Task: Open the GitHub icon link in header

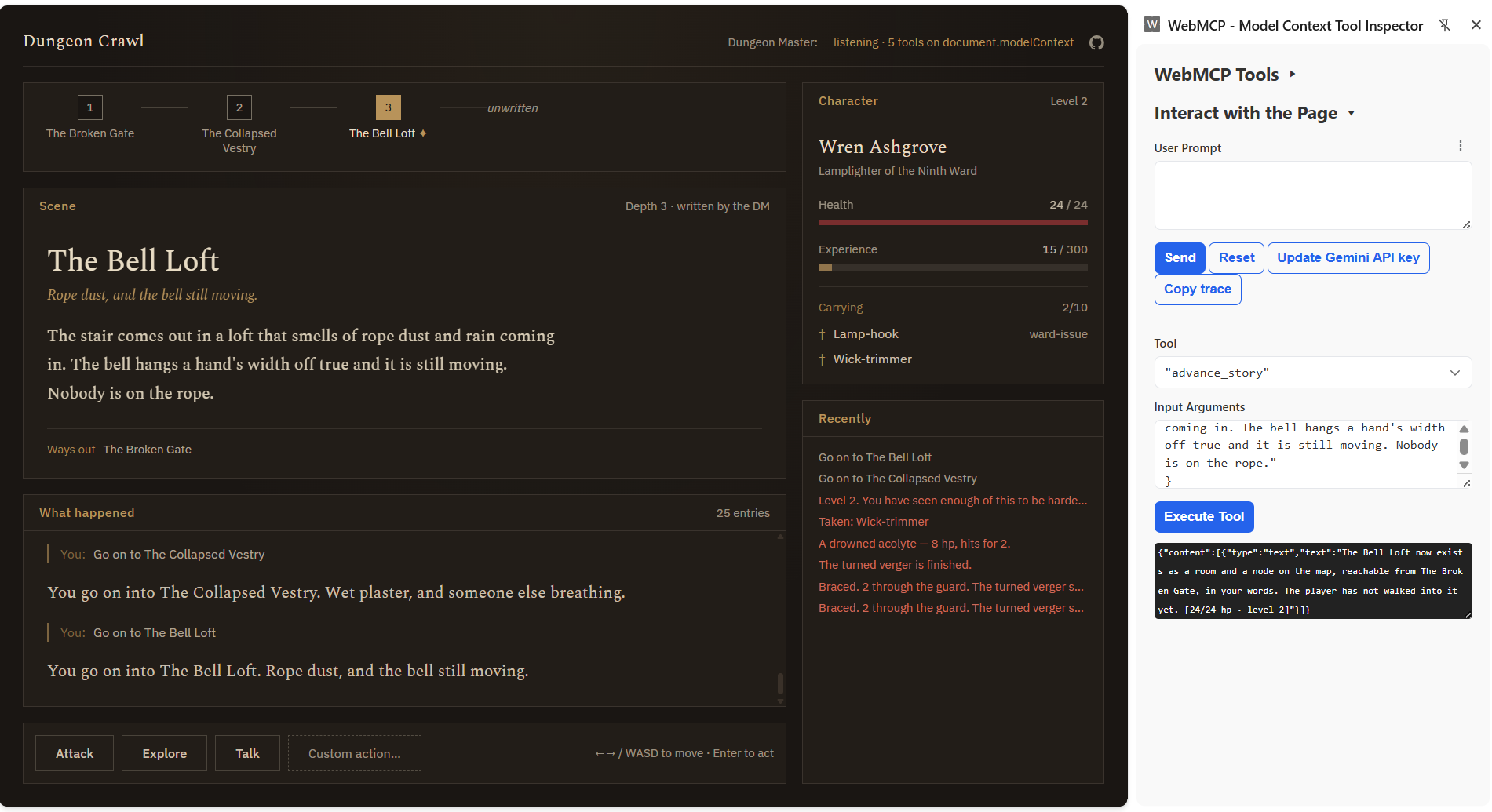Action: 1096,42
